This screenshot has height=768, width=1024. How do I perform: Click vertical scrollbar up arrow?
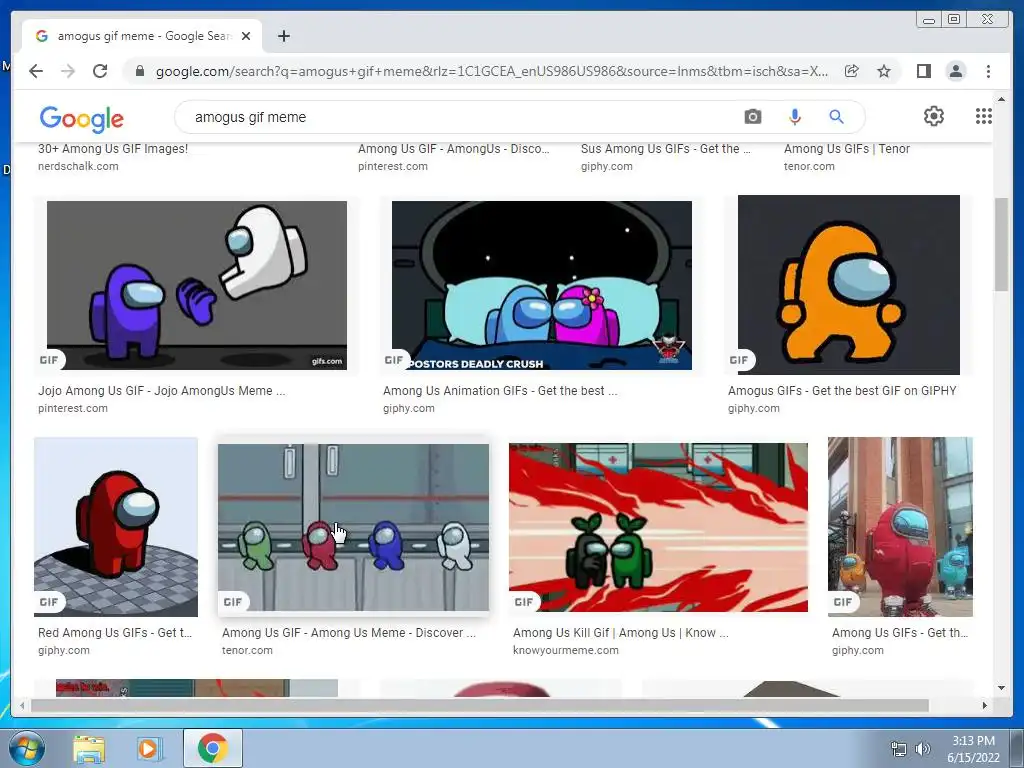pos(1002,99)
